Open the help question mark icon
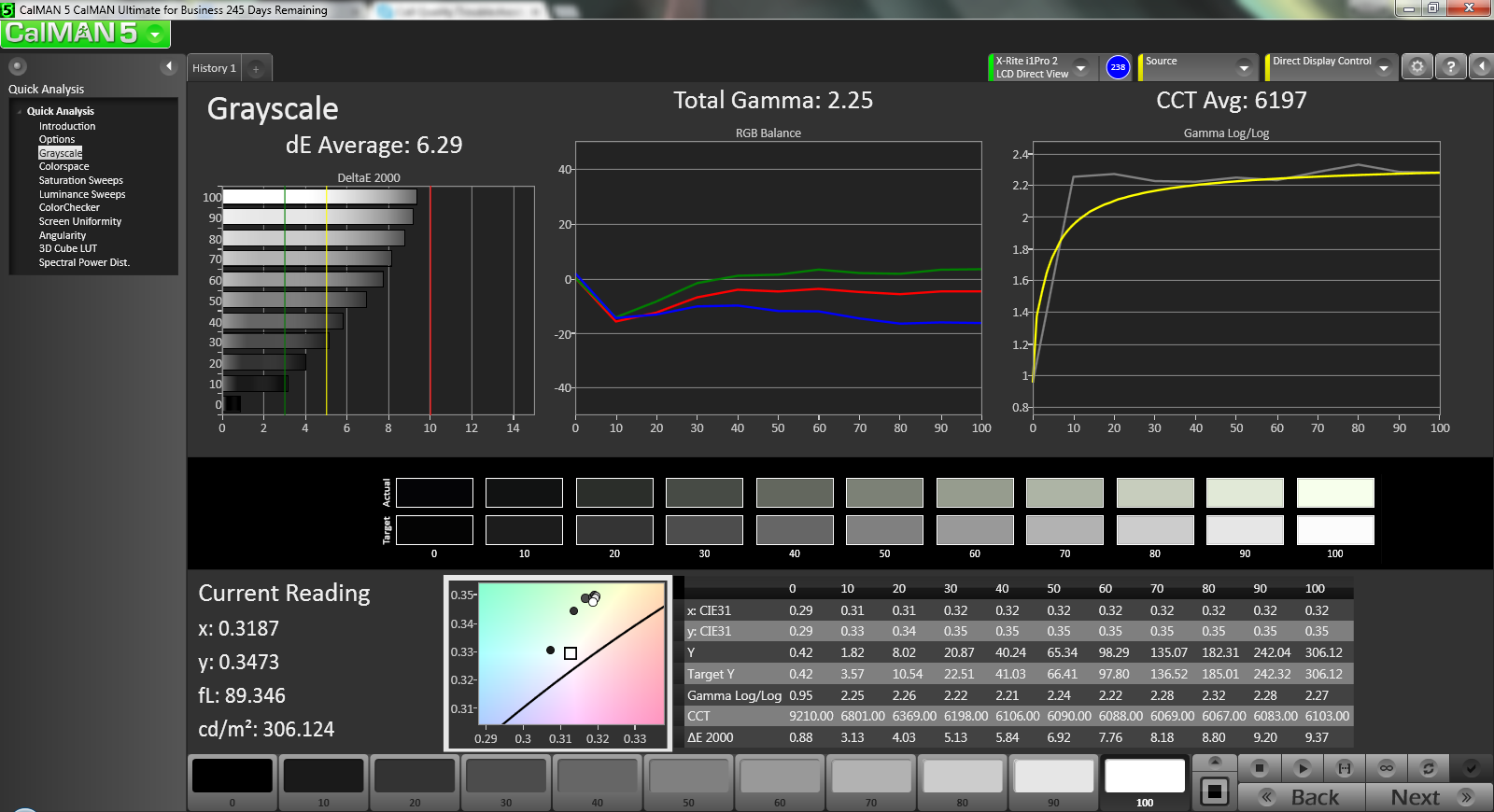The image size is (1494, 812). tap(1450, 67)
